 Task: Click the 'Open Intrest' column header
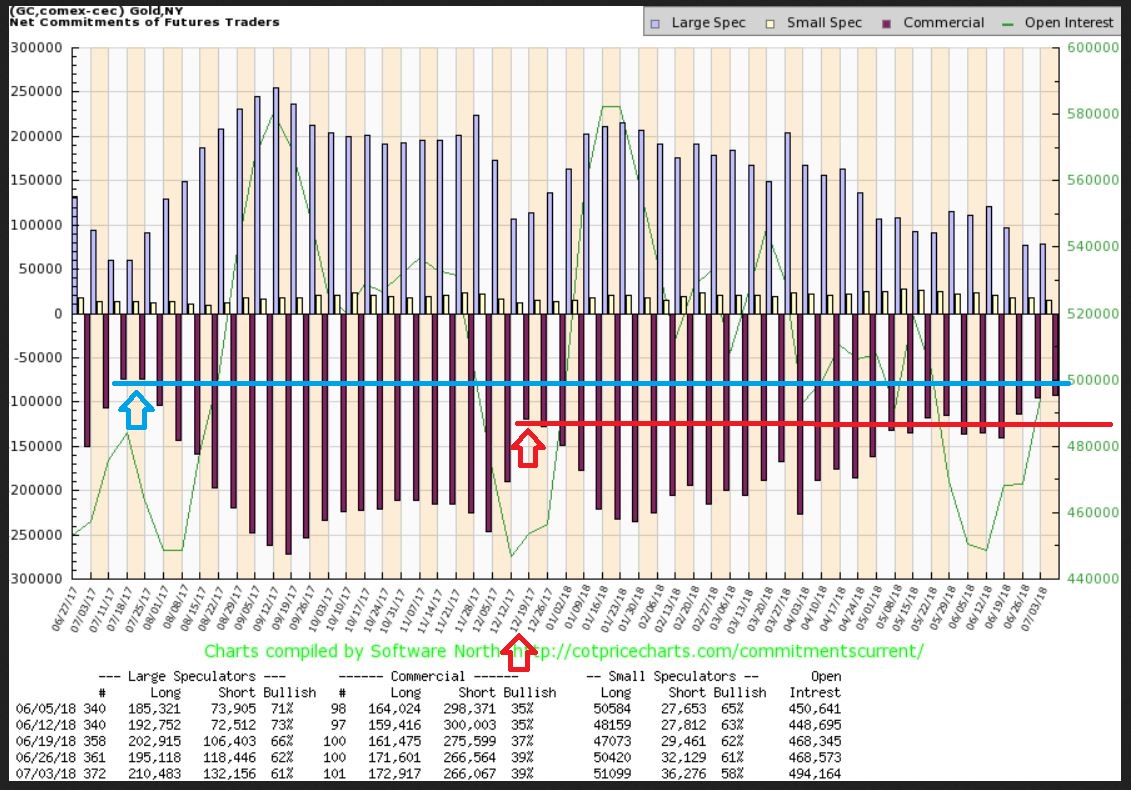click(815, 684)
